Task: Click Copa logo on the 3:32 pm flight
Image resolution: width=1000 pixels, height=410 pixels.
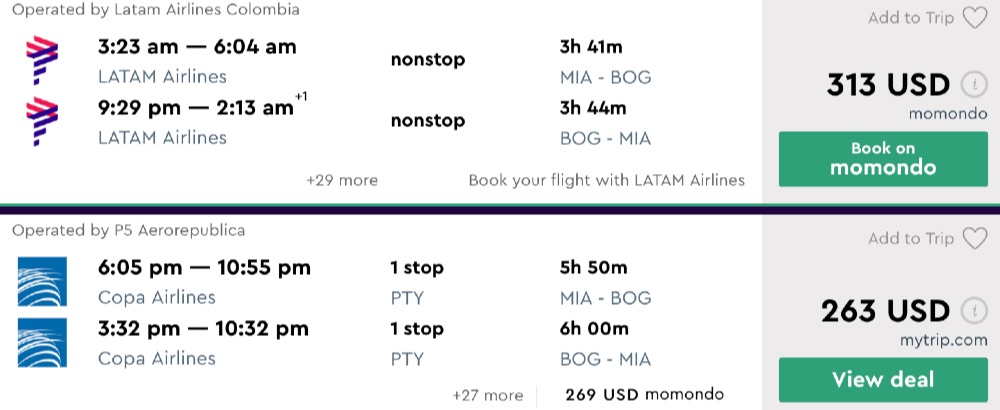Action: pos(42,342)
